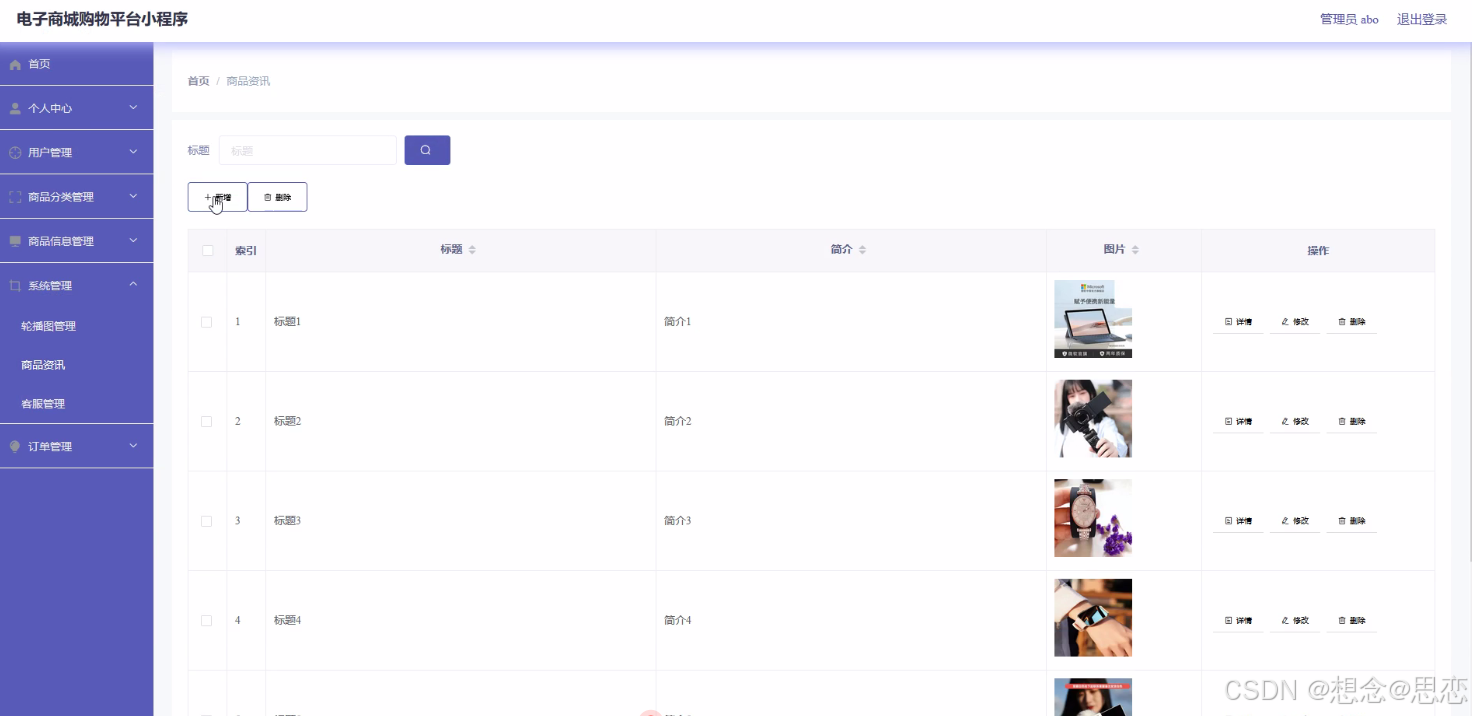Open 详情 for row 标题4
This screenshot has height=716, width=1472.
tap(1238, 620)
